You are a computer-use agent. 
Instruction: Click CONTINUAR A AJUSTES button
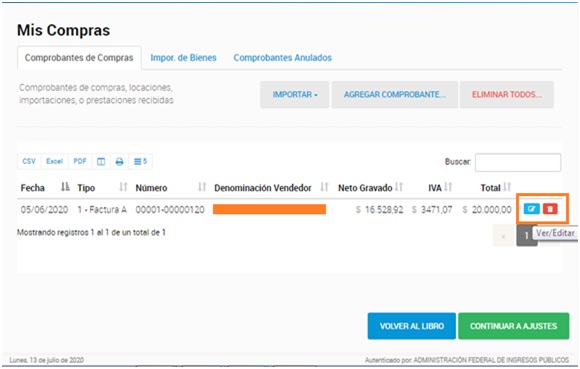click(x=513, y=326)
